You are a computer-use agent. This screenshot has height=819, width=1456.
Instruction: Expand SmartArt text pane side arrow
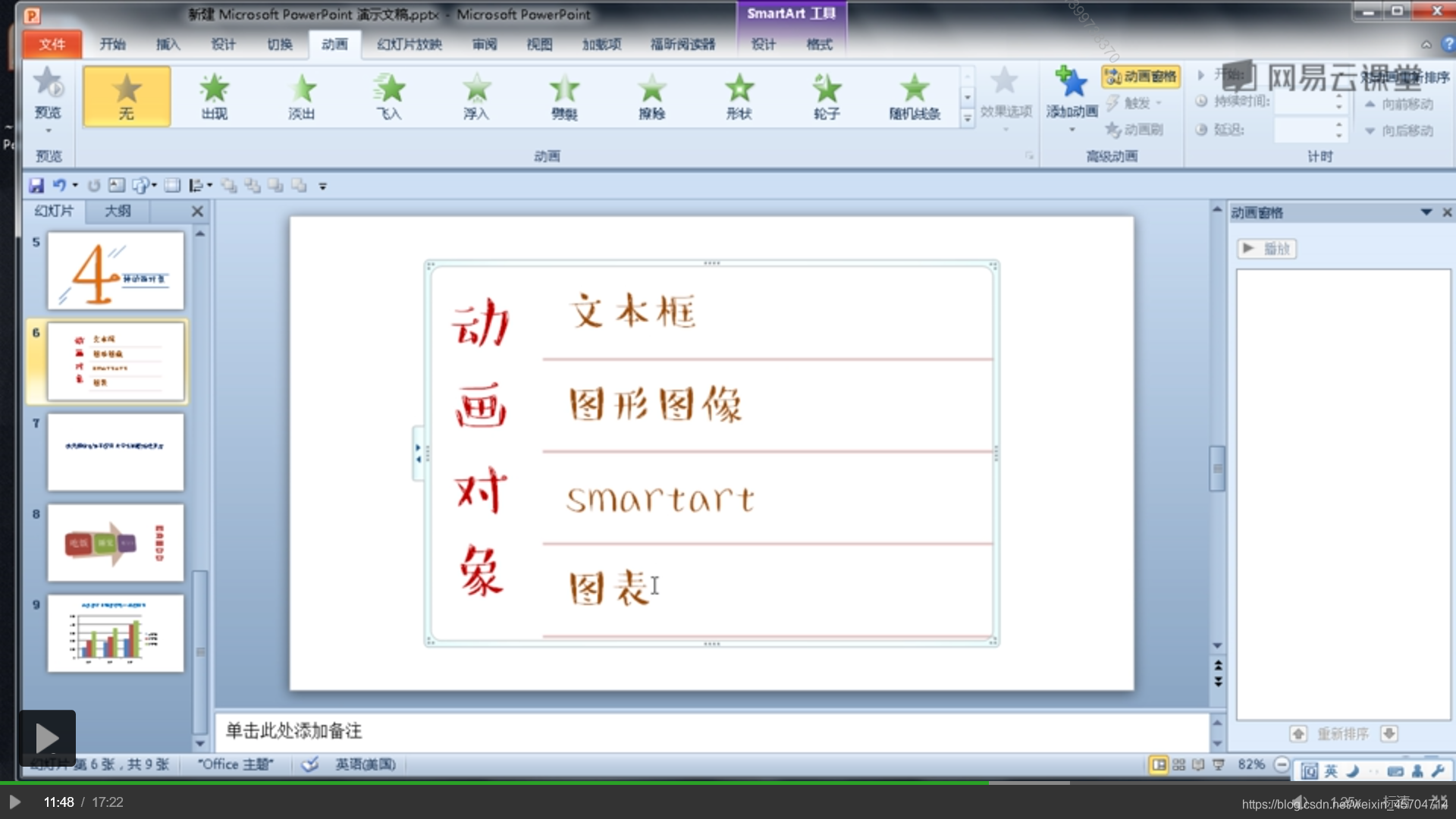pos(418,453)
